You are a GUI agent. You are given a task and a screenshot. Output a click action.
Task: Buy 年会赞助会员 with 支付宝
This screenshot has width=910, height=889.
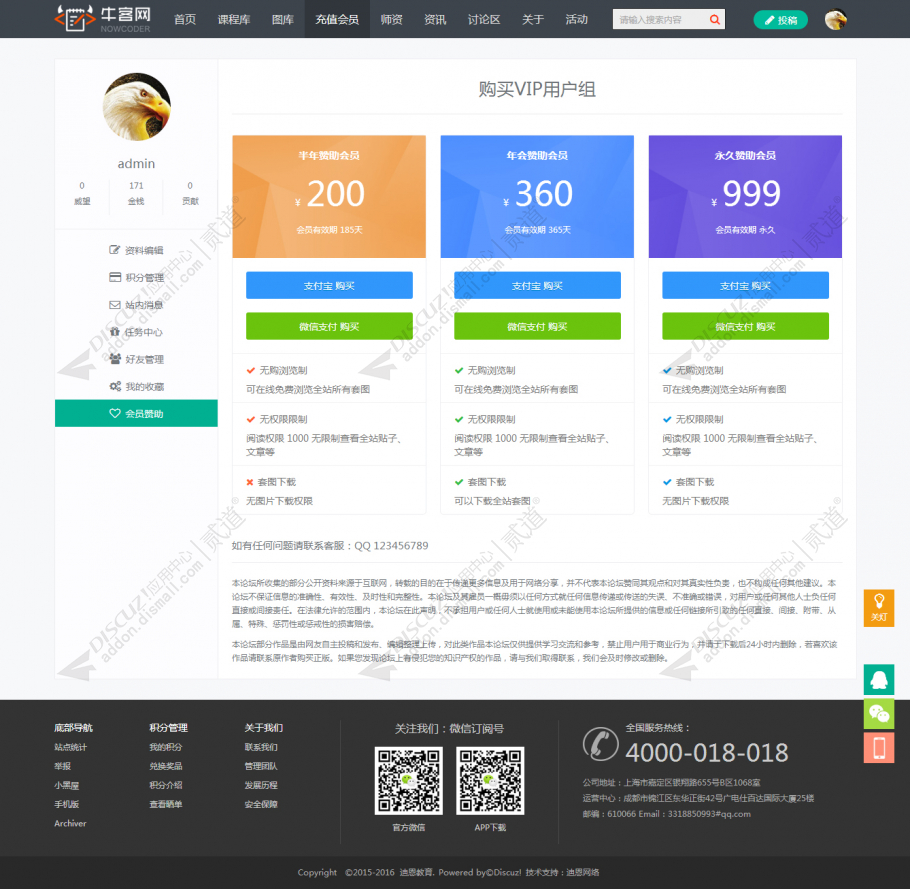537,286
